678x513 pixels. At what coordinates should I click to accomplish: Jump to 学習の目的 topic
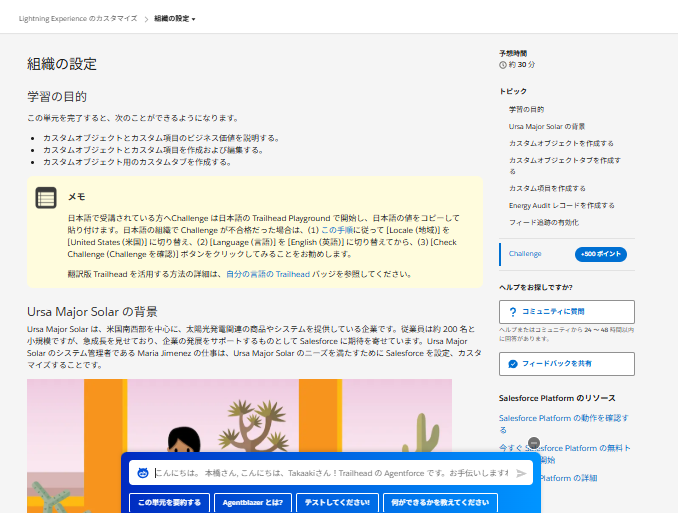[526, 109]
